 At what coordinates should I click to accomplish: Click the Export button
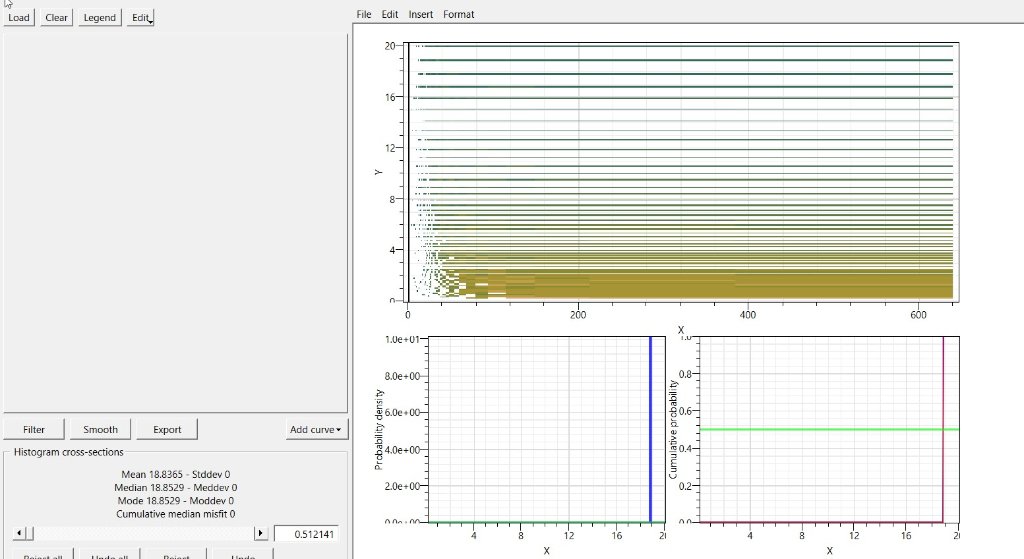pos(167,429)
